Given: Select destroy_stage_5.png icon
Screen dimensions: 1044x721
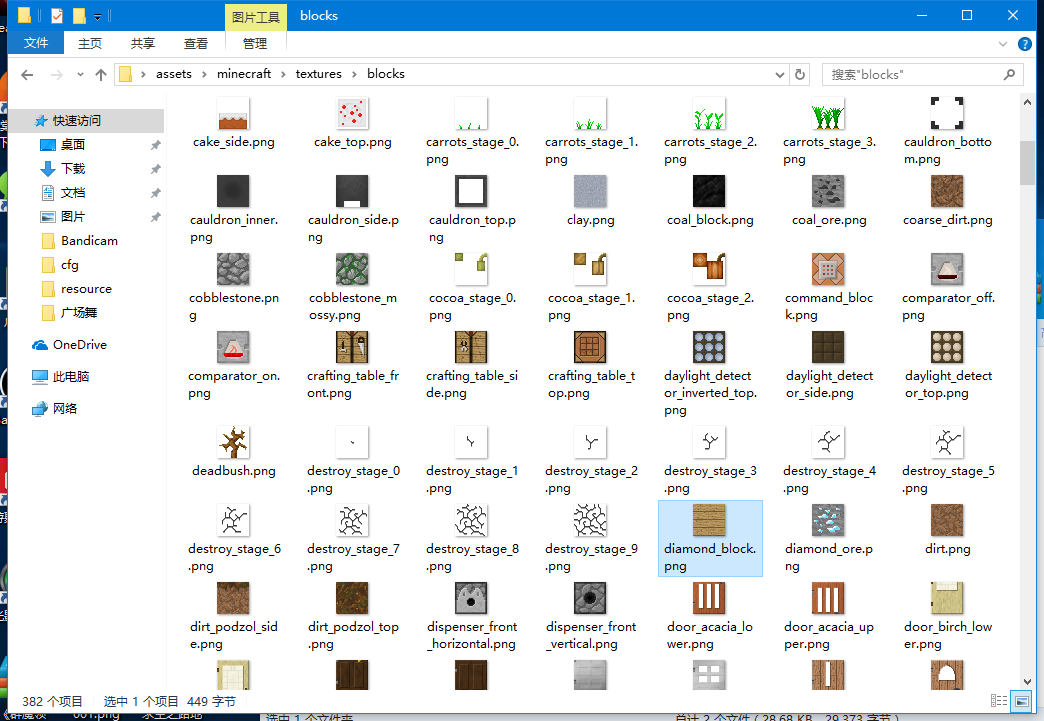Looking at the screenshot, I should [x=947, y=442].
